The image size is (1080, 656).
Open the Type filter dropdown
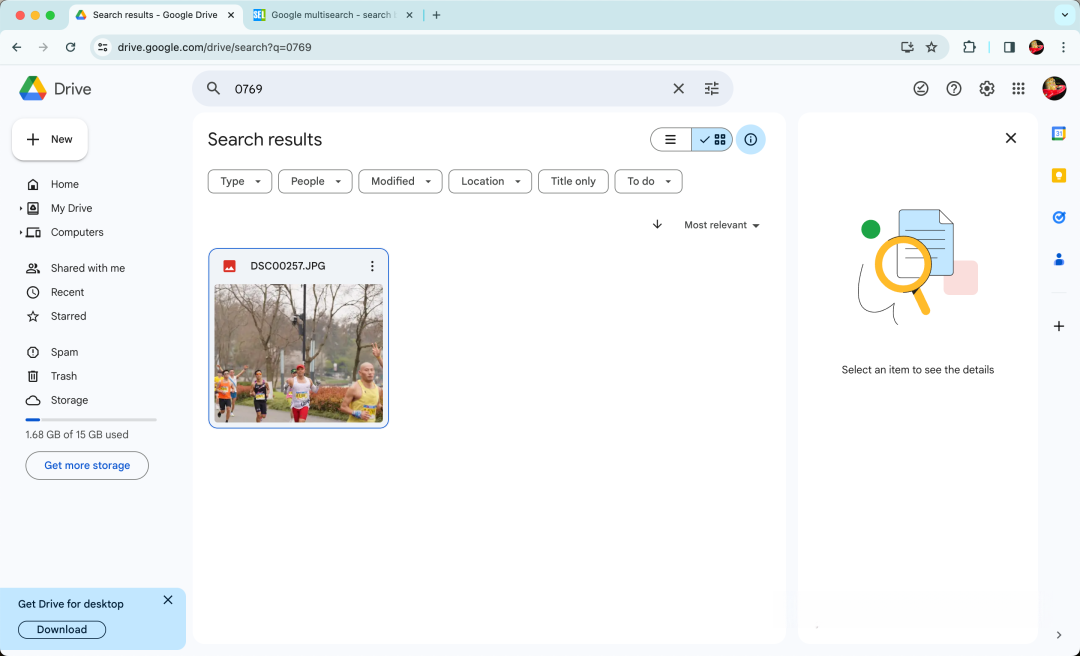point(240,181)
